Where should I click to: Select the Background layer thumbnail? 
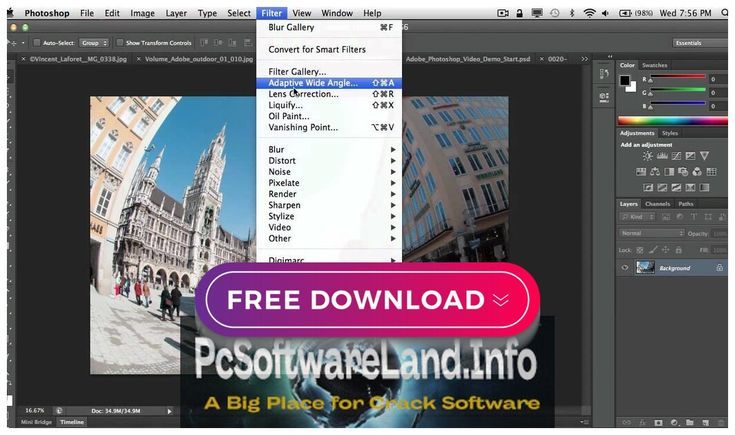pos(645,268)
